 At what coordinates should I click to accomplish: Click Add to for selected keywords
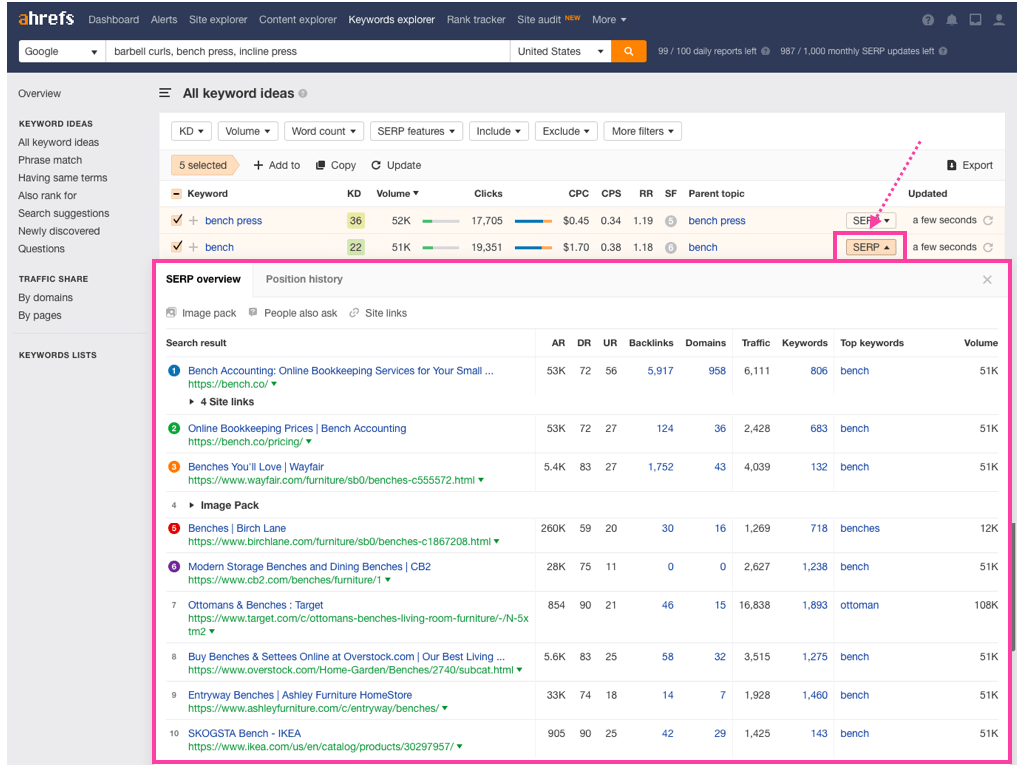pos(276,165)
